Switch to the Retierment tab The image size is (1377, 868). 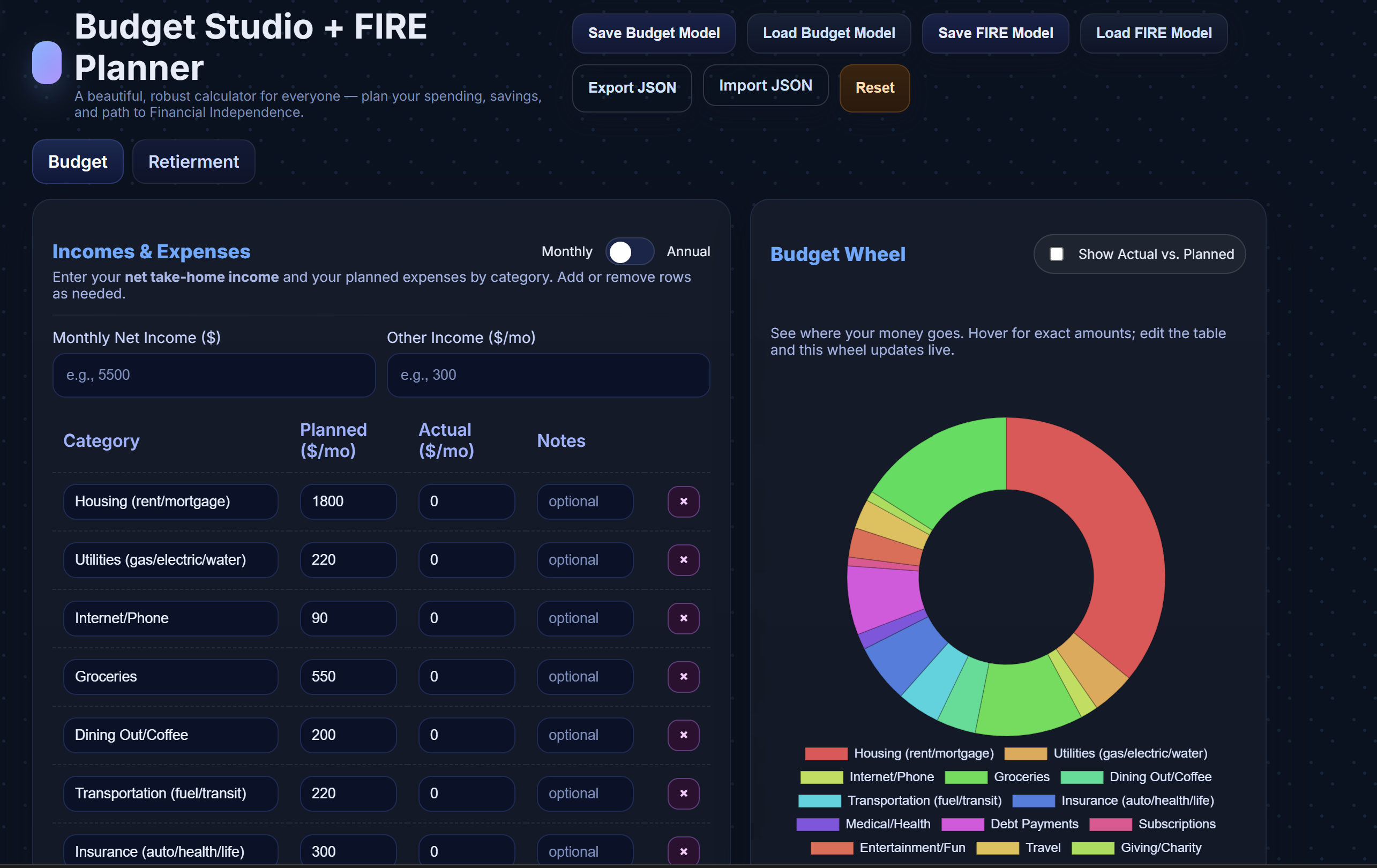[193, 162]
